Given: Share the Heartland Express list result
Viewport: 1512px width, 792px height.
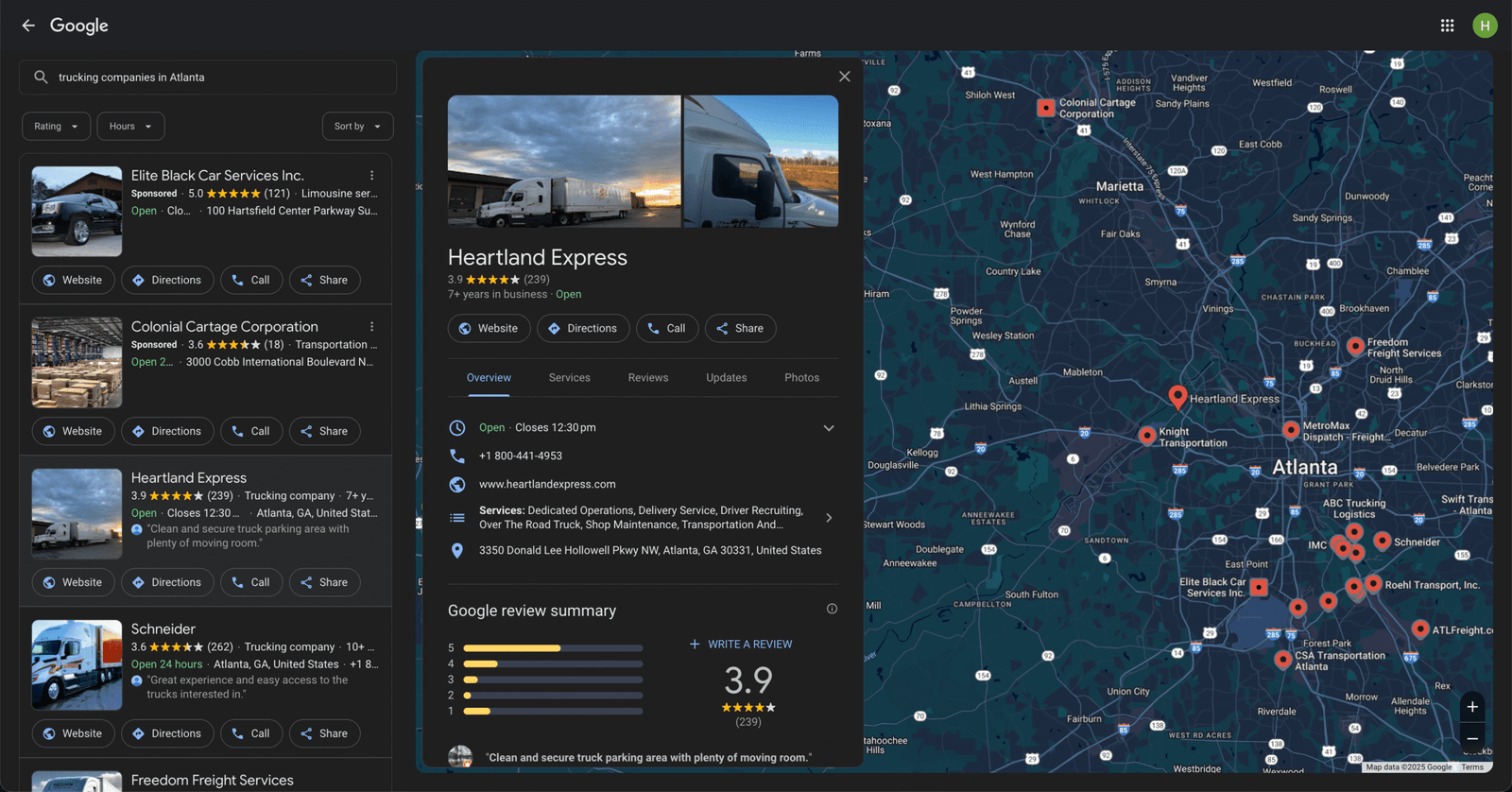Looking at the screenshot, I should click(325, 583).
